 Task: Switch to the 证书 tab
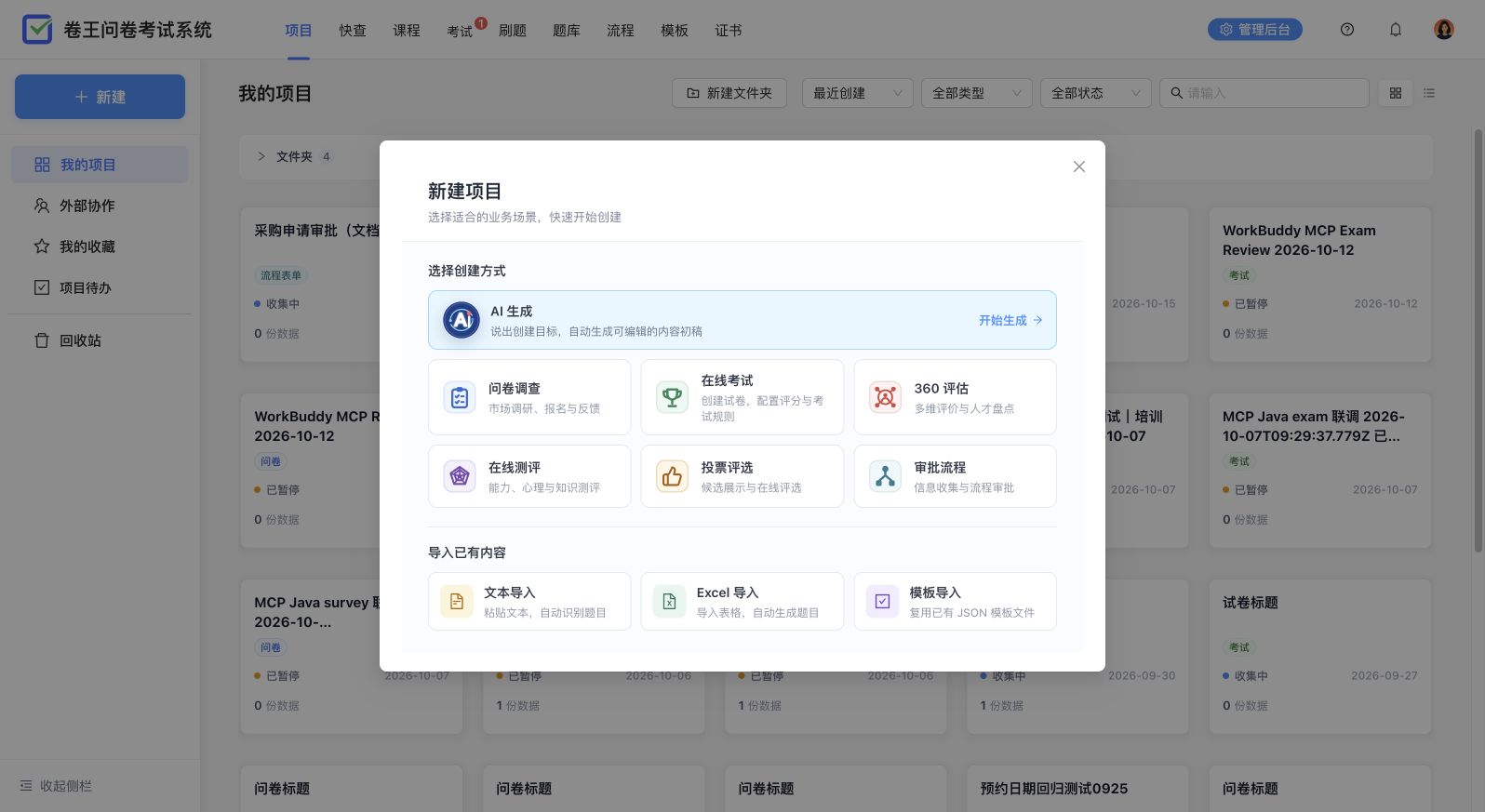(728, 31)
